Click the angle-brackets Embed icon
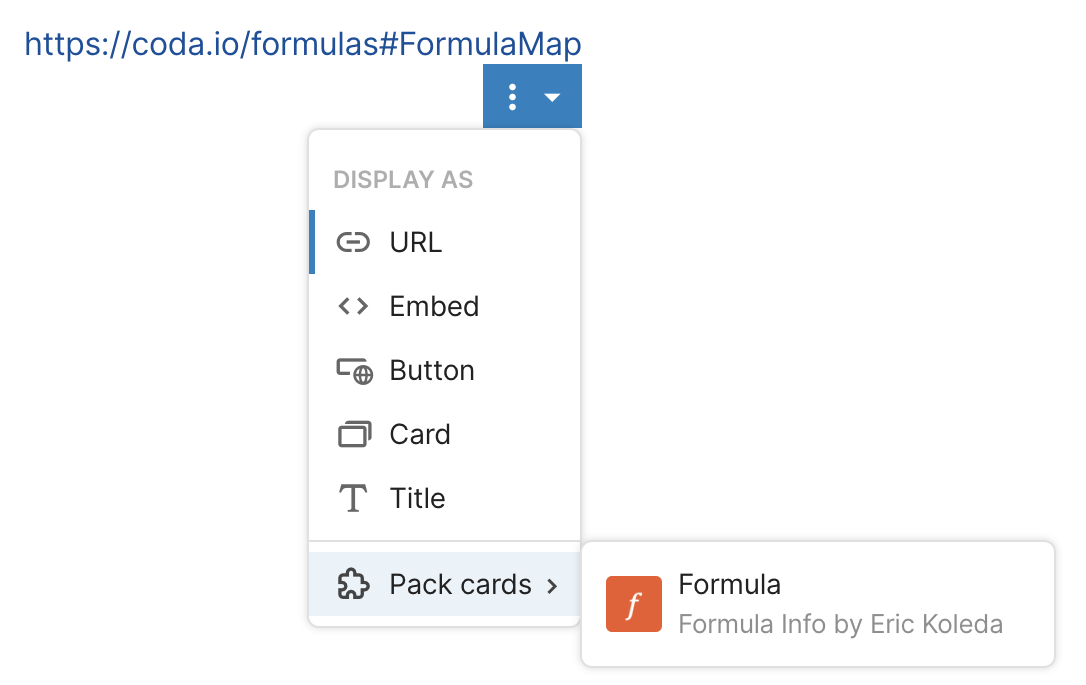1086x685 pixels. point(353,307)
